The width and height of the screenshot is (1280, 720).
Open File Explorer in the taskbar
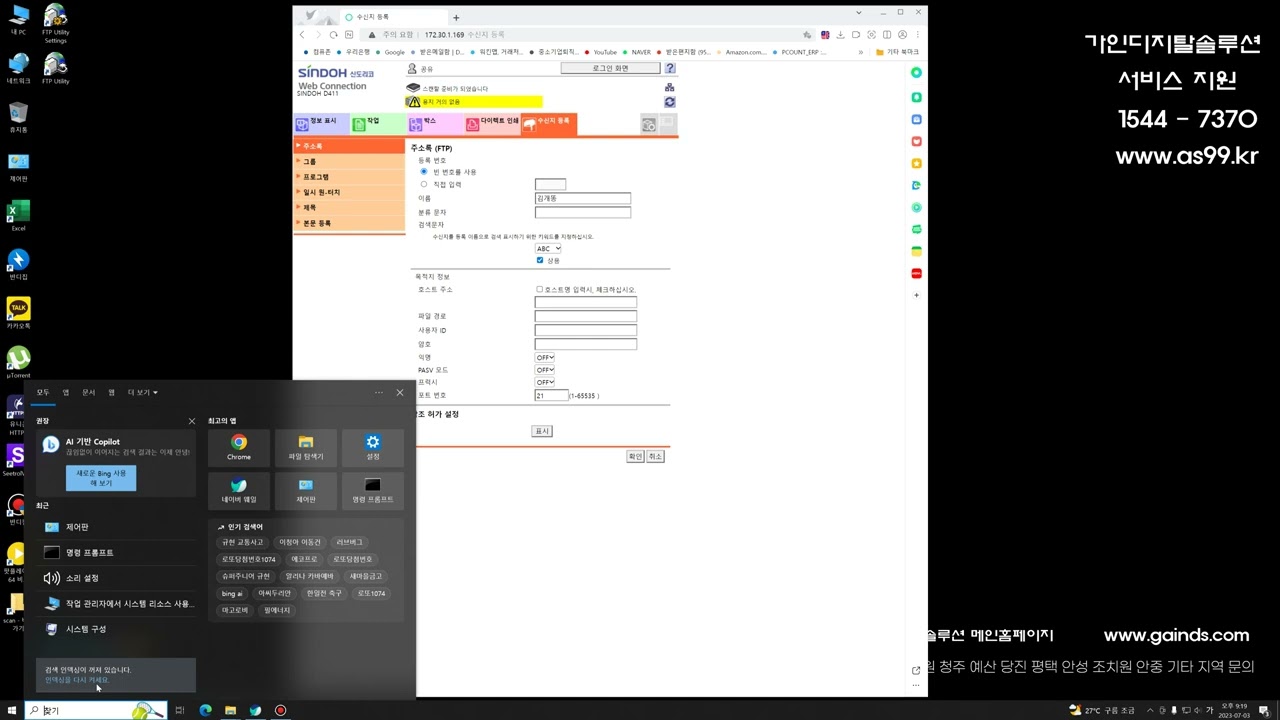click(230, 710)
